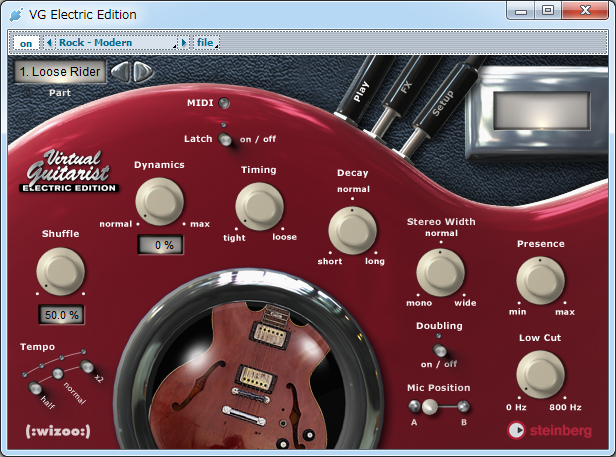Click the Dynamics knob
This screenshot has width=616, height=457.
click(x=160, y=201)
